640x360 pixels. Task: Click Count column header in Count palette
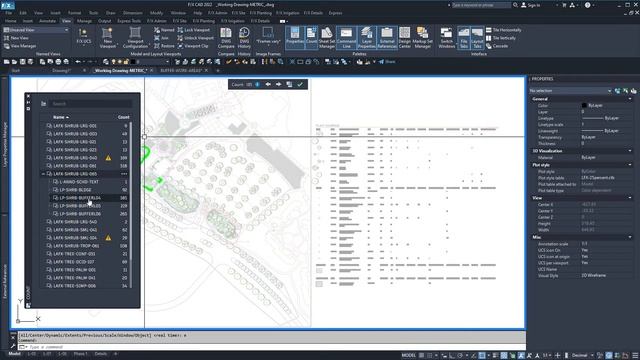point(124,117)
